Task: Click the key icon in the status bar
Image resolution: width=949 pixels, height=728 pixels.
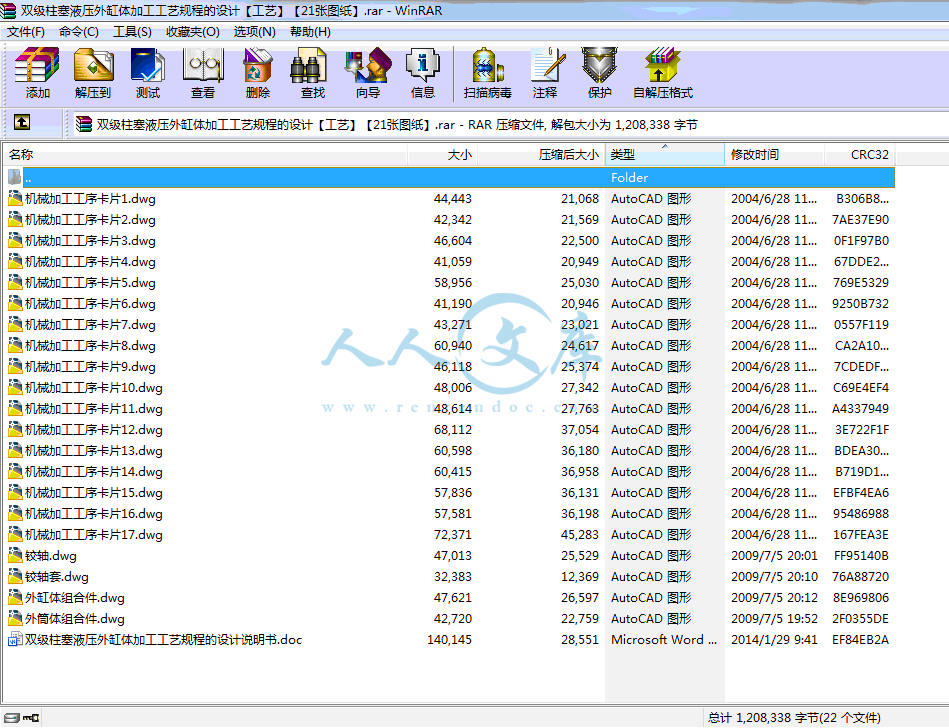Action: [31, 718]
